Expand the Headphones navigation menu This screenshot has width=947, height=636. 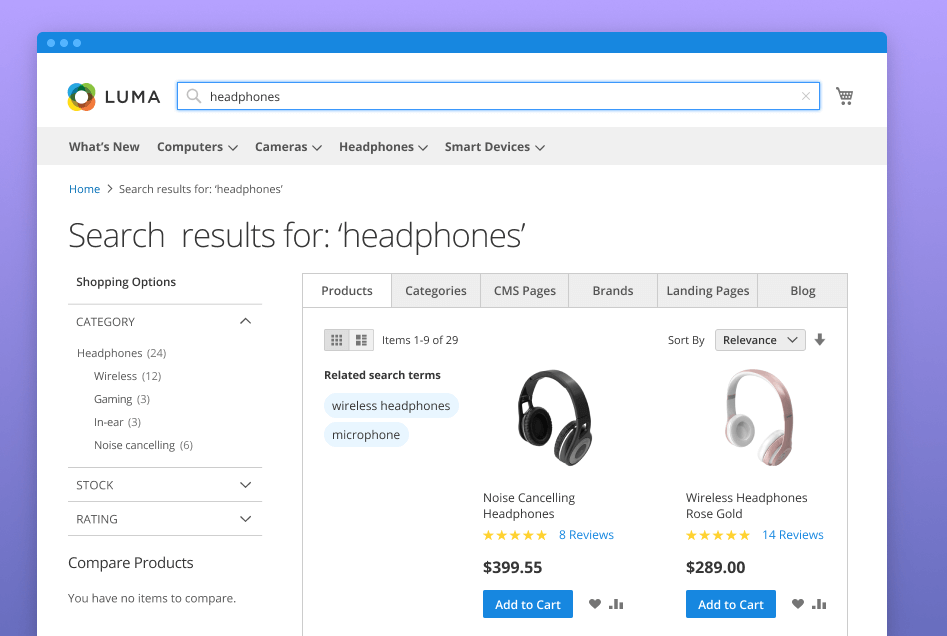(x=383, y=147)
